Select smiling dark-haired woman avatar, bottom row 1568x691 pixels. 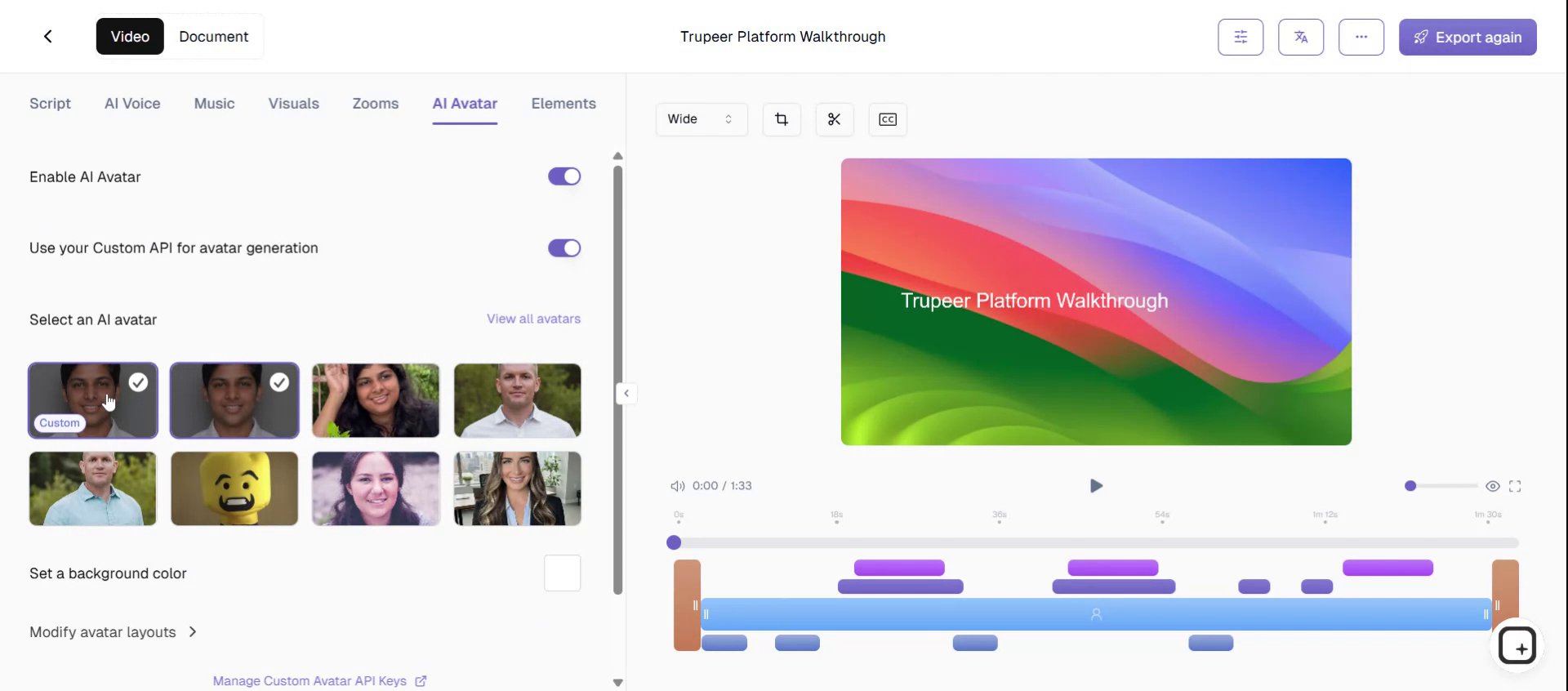coord(376,488)
